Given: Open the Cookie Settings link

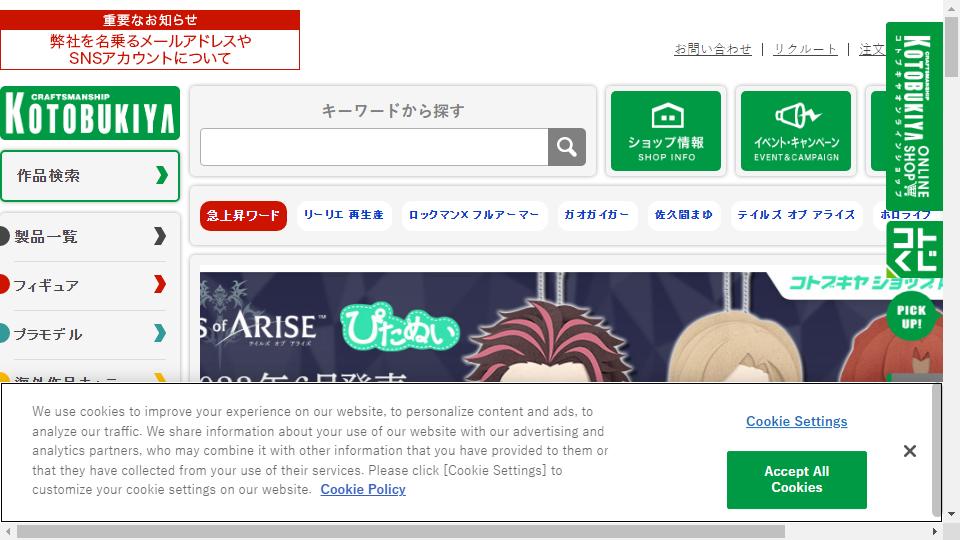Looking at the screenshot, I should coord(797,421).
